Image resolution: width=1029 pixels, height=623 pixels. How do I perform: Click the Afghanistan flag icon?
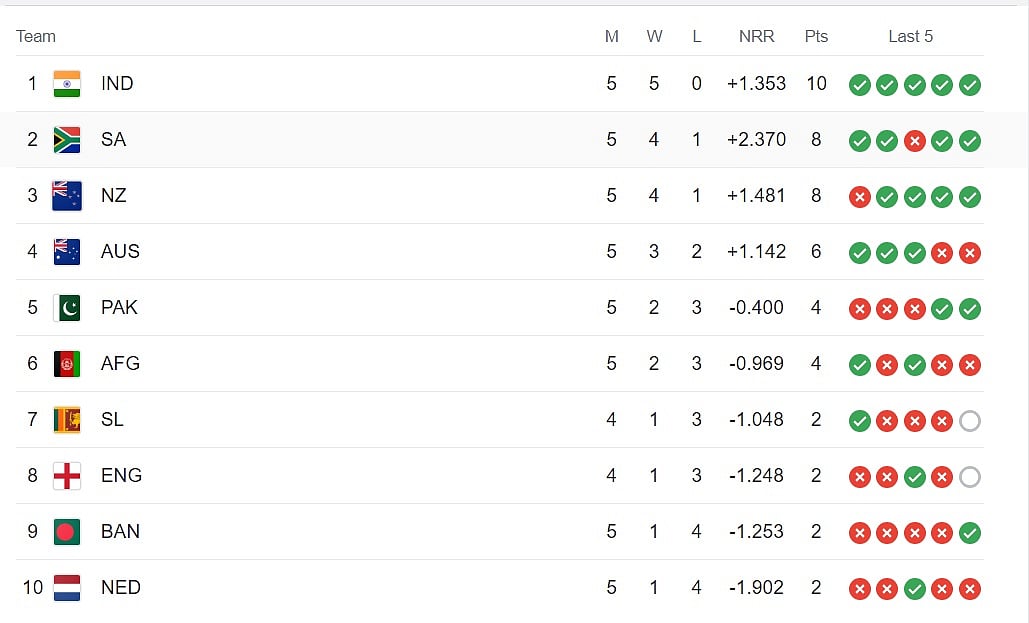67,364
